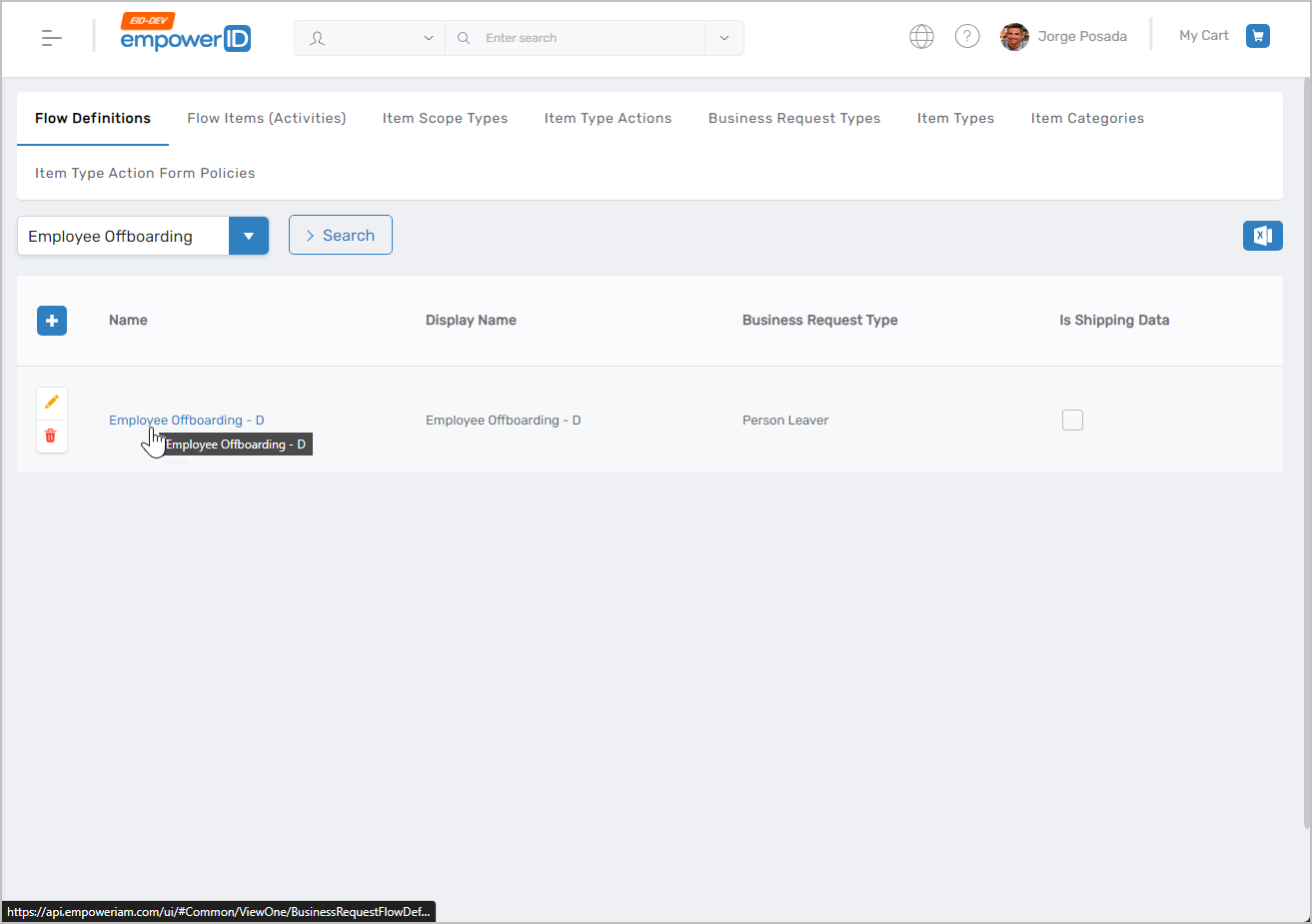The height and width of the screenshot is (924, 1312).
Task: Click the help question mark icon
Action: tap(966, 37)
